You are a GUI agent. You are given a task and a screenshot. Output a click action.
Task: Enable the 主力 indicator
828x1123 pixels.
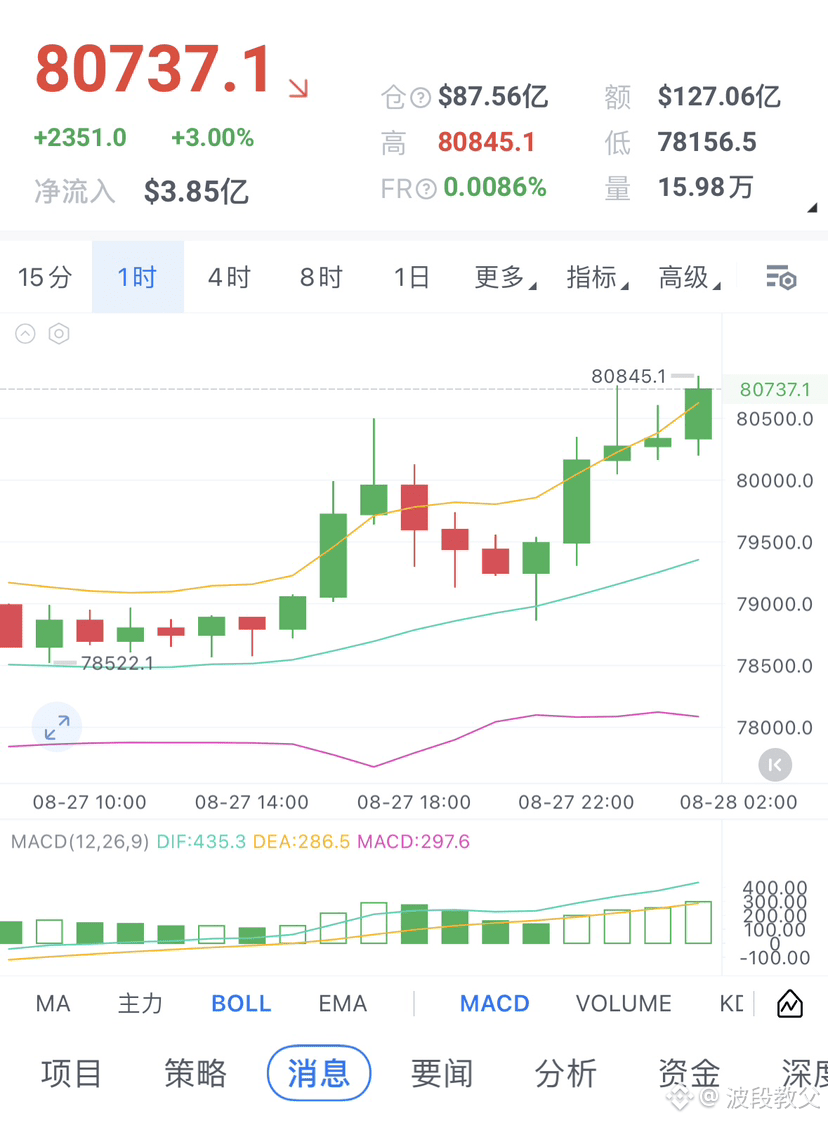point(140,1003)
